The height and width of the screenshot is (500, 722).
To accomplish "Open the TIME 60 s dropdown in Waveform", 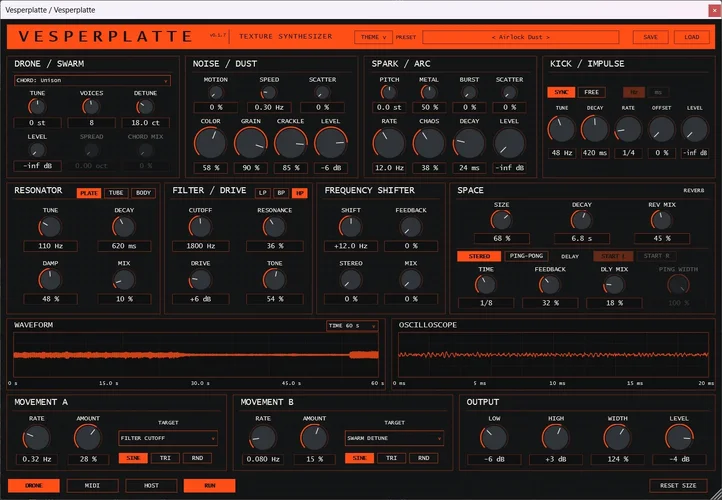I will 352,326.
